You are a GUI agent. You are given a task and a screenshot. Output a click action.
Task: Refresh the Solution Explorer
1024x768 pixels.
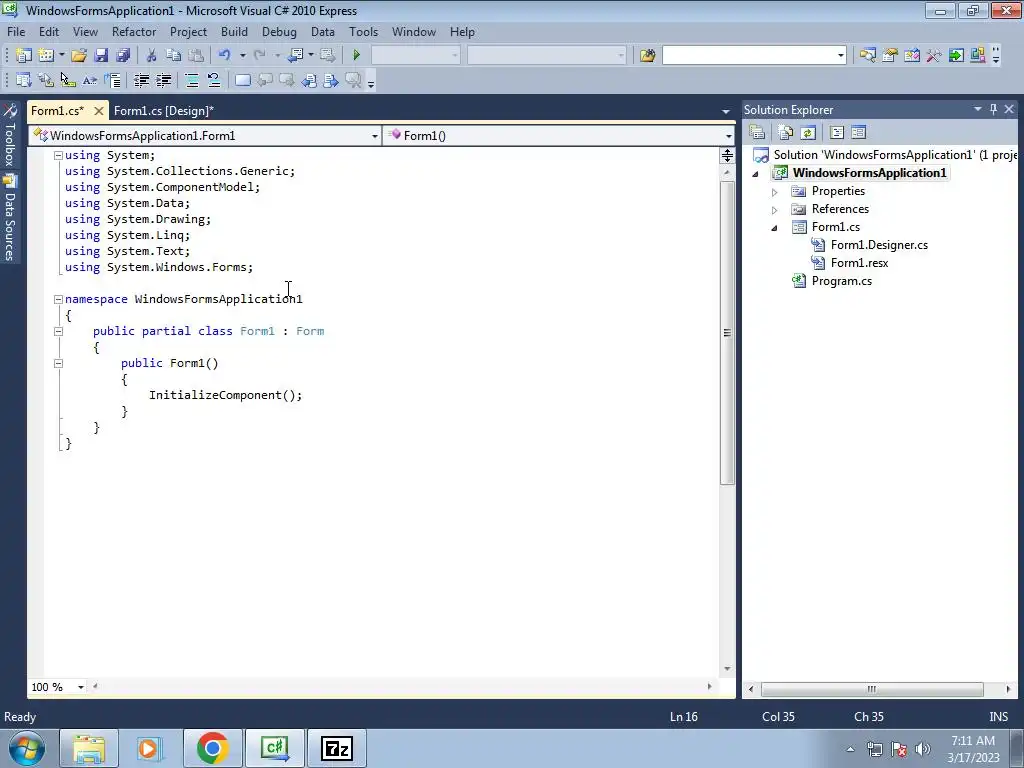808,133
